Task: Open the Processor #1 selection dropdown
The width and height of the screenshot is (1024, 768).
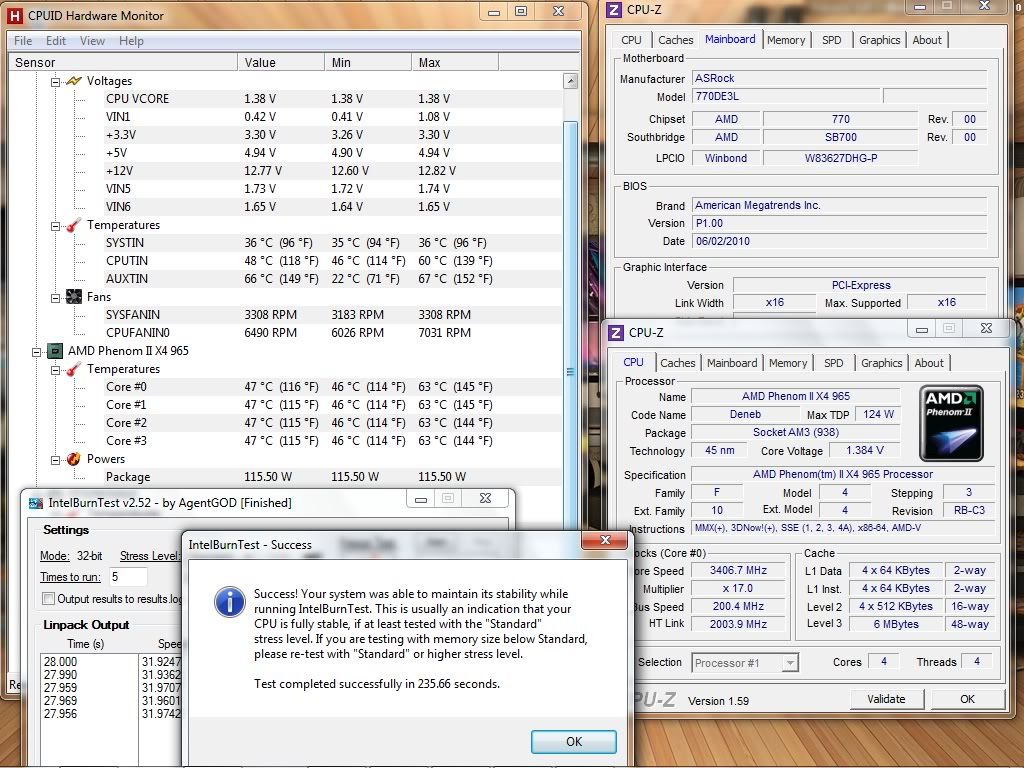Action: pos(790,663)
